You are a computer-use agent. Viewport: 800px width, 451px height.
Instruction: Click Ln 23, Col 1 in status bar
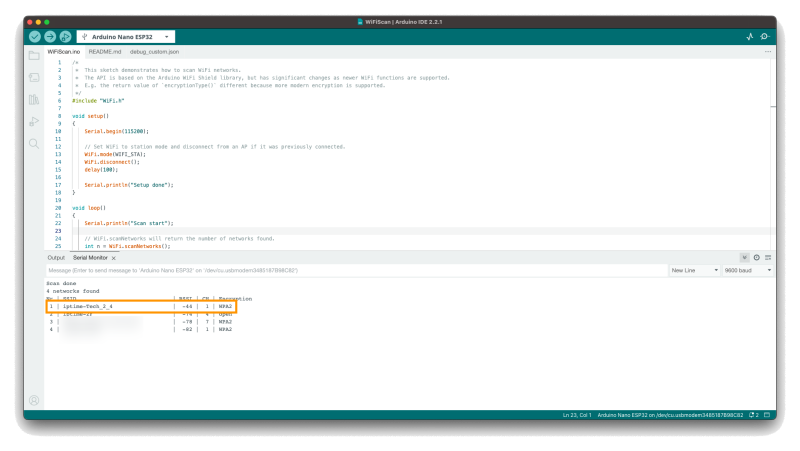[x=577, y=415]
